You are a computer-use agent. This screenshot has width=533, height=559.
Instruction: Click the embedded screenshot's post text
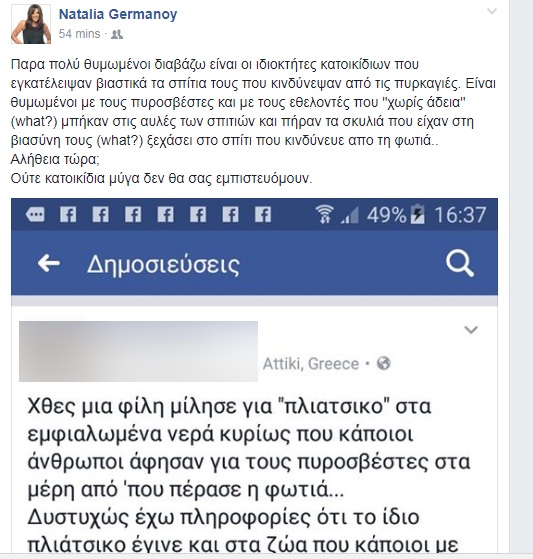(x=249, y=476)
